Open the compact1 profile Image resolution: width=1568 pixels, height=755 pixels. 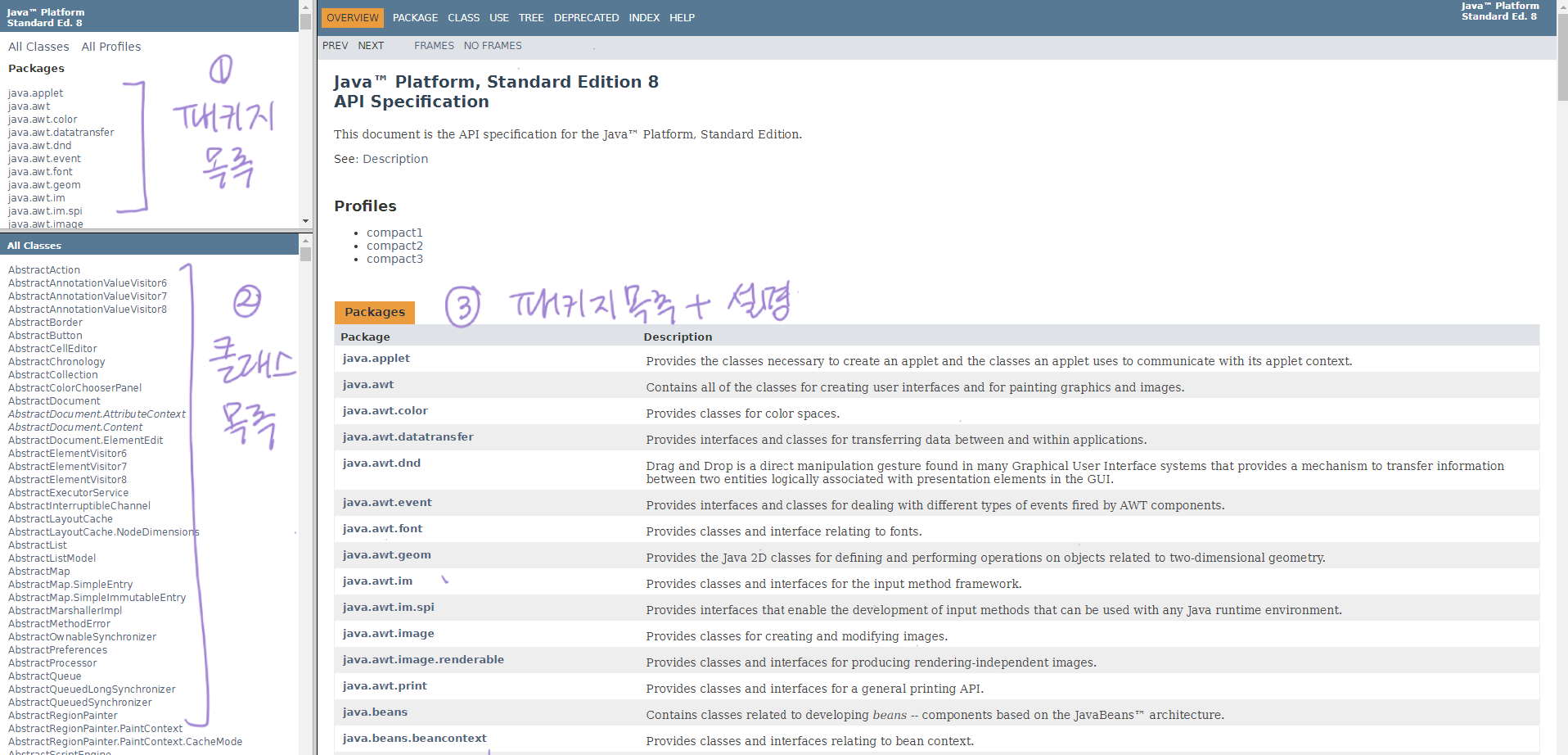(x=394, y=233)
